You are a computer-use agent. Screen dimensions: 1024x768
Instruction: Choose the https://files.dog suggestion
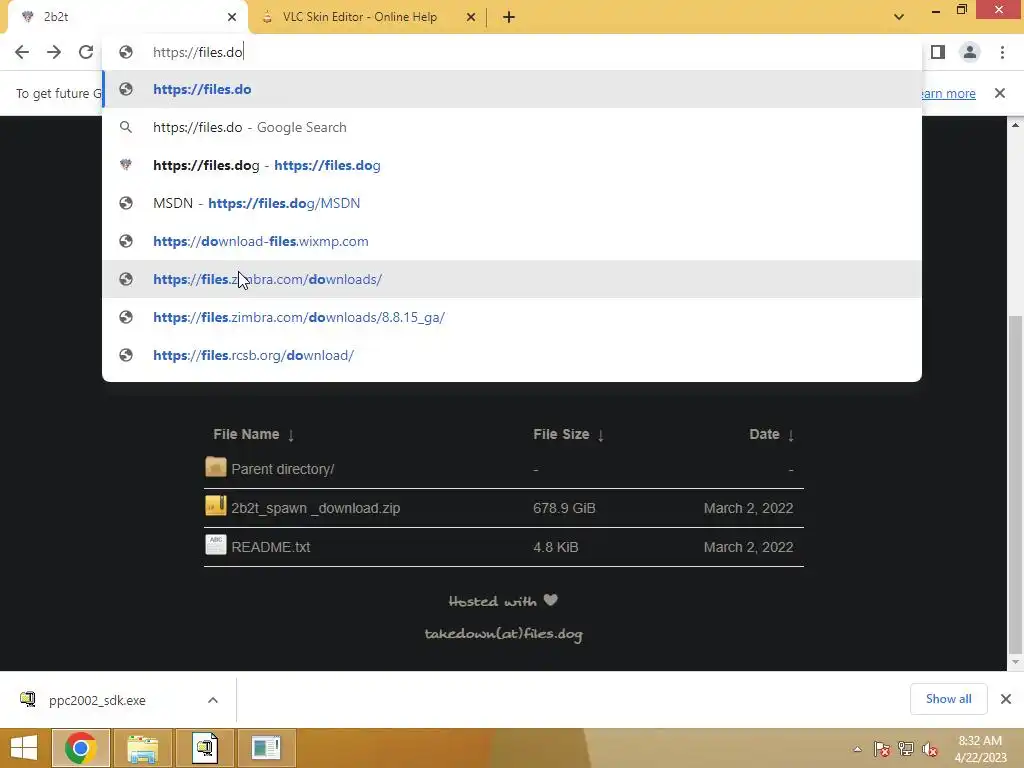pos(513,165)
